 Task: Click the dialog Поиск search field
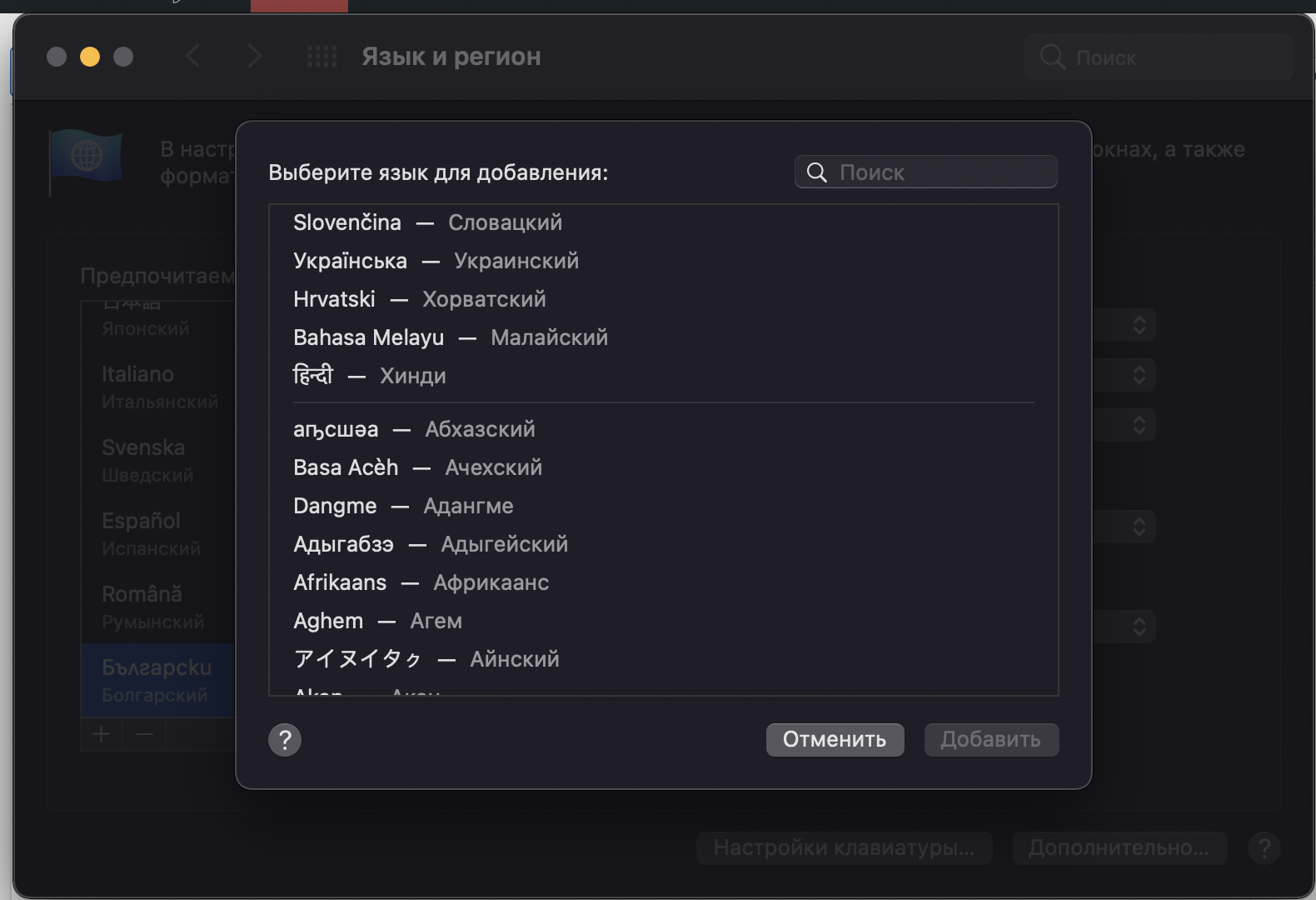925,172
